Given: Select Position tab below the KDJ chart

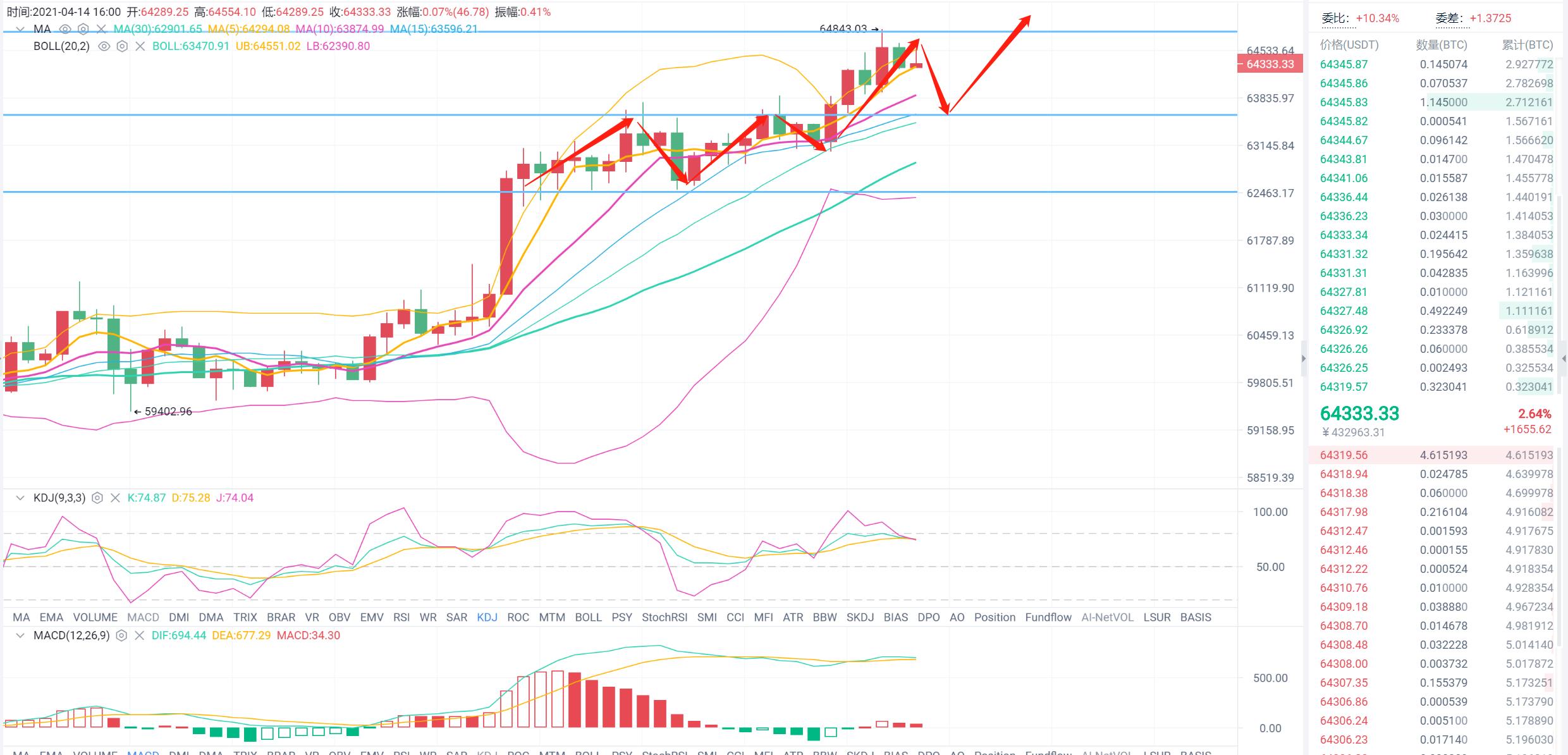Looking at the screenshot, I should click(x=995, y=617).
